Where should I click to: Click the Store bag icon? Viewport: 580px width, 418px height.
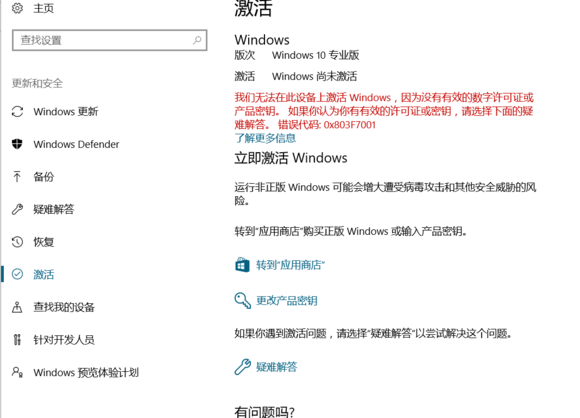[x=242, y=265]
